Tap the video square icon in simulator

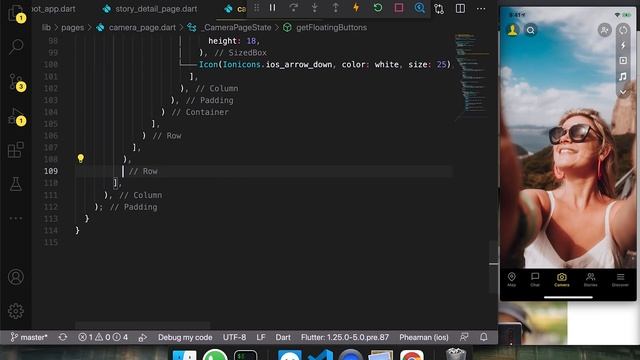(623, 60)
